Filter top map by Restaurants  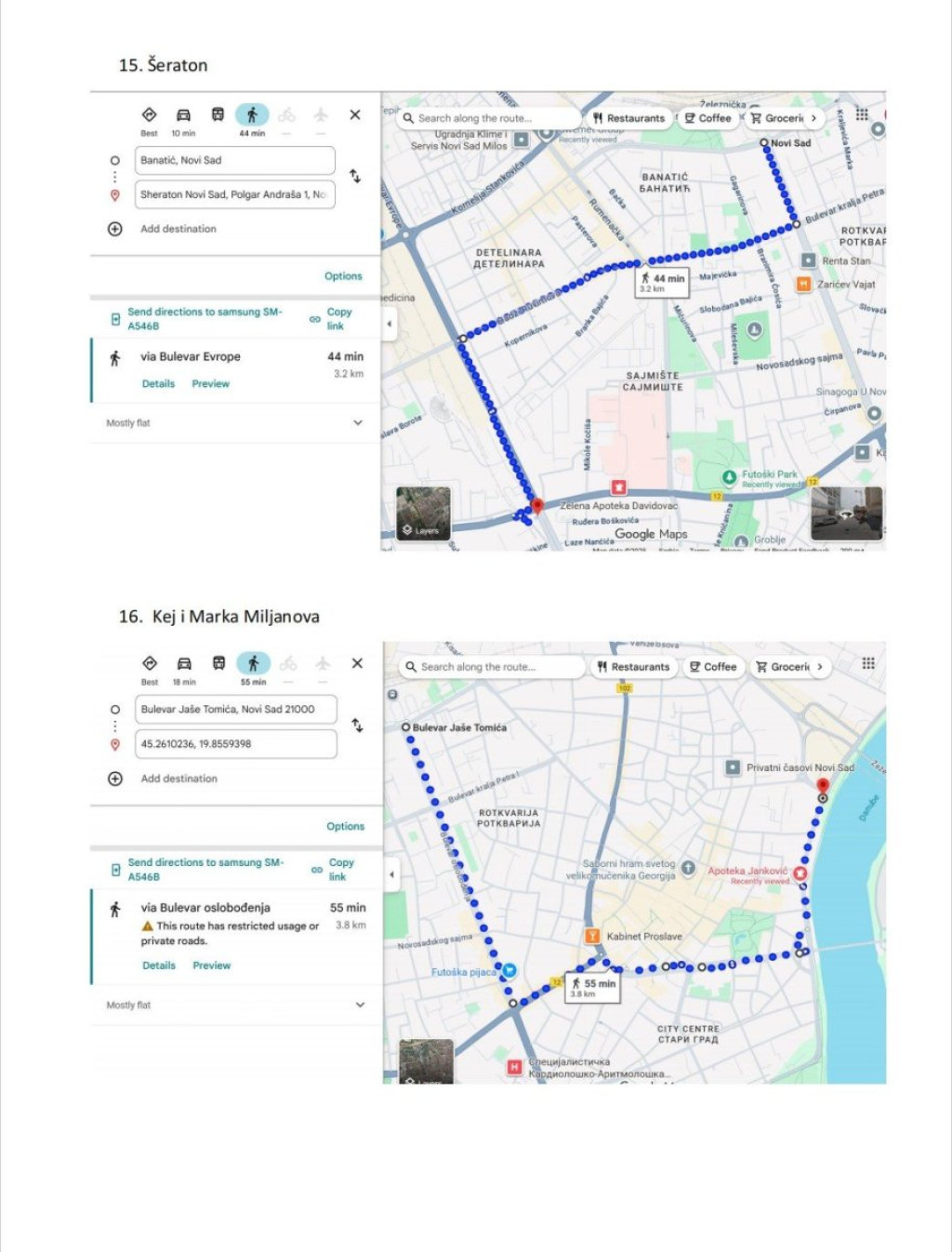pos(630,118)
